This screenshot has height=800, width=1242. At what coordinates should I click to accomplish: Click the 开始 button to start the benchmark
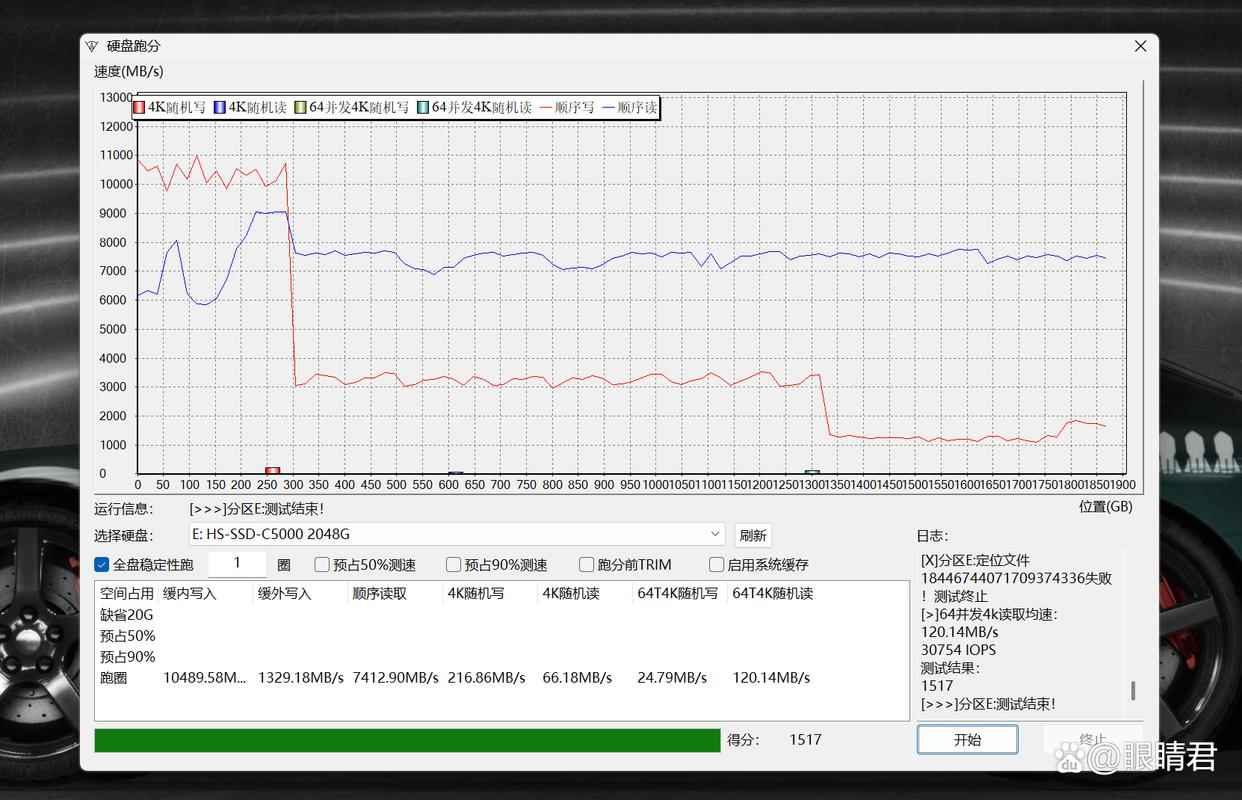coord(967,740)
